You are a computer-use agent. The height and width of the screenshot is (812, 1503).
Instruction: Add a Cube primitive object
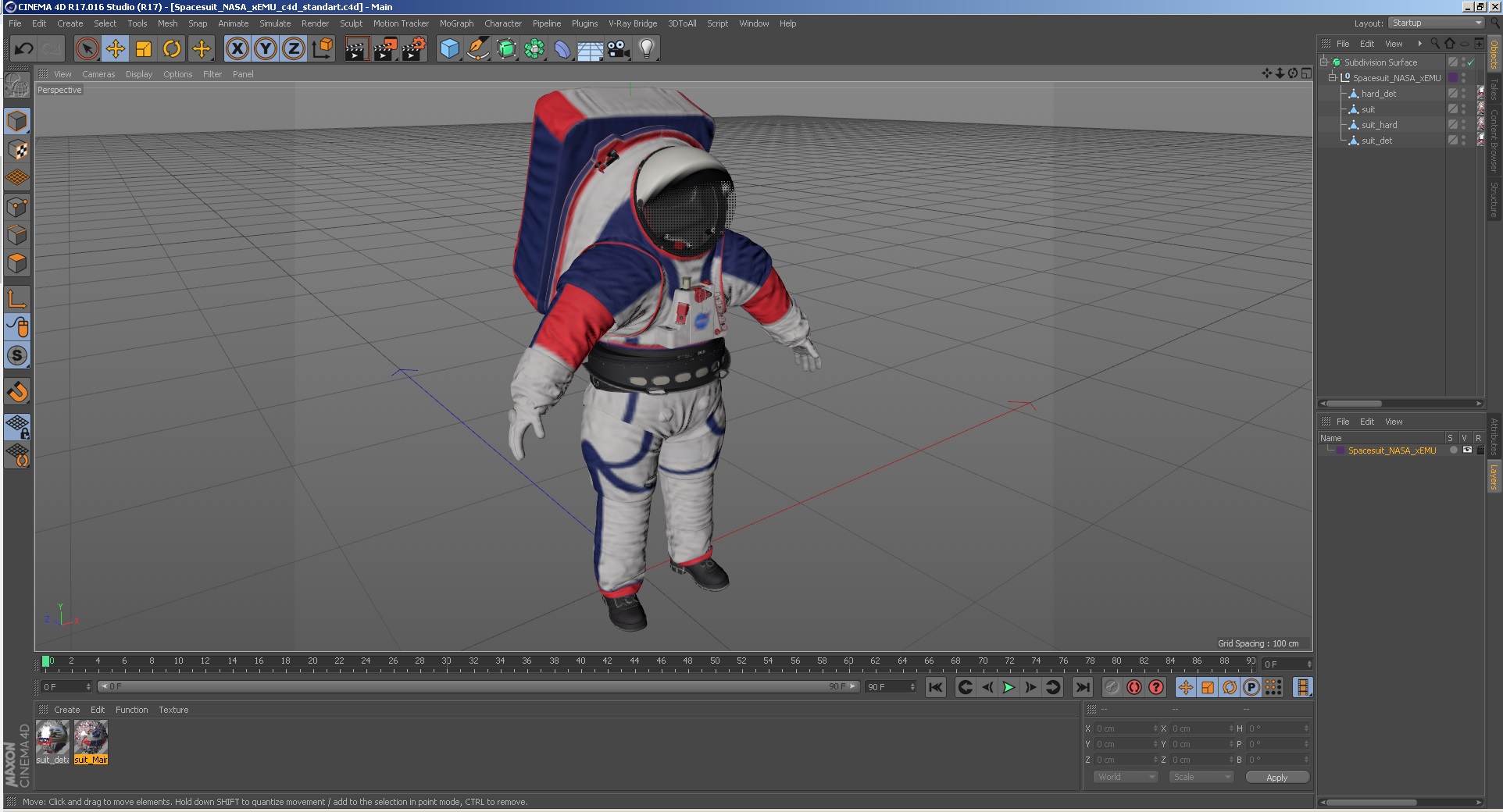449,49
